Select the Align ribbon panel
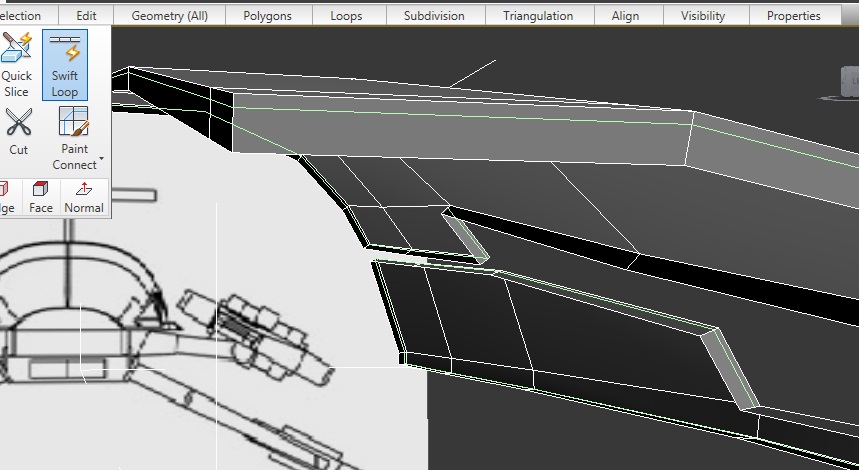 pos(625,16)
